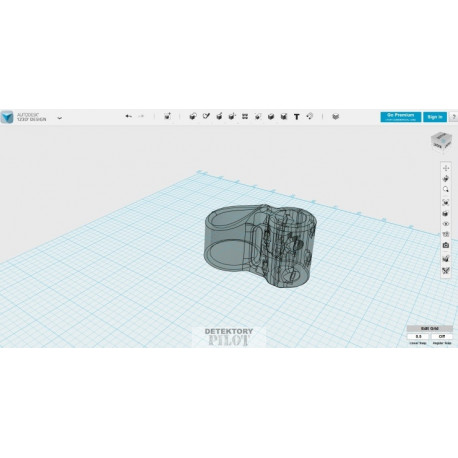This screenshot has width=458, height=458.
Task: Toggle the eye visibility icon
Action: coord(446,224)
